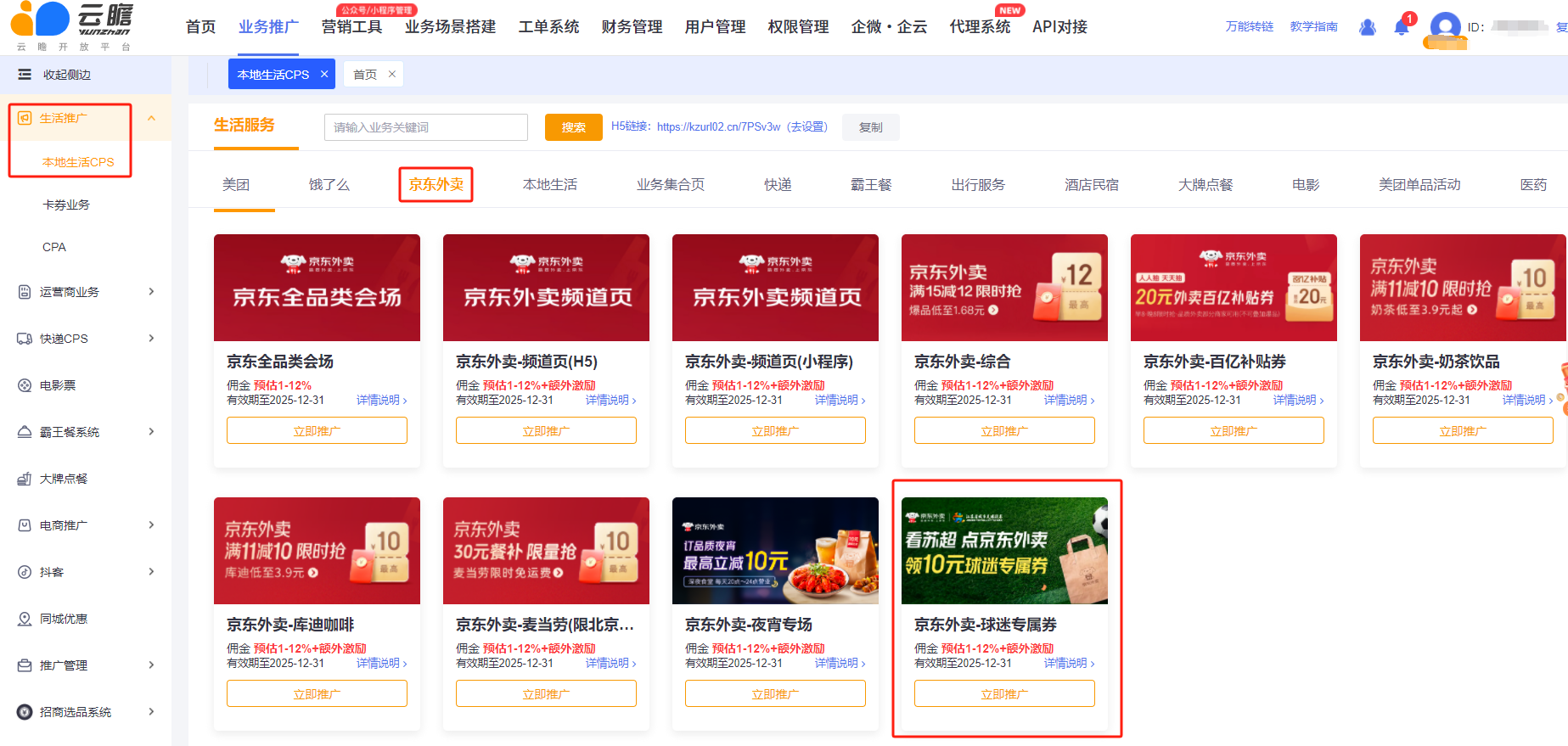Click 立即推广 for 京东外卖-夜宵专场
Viewport: 1568px width, 746px height.
point(775,694)
